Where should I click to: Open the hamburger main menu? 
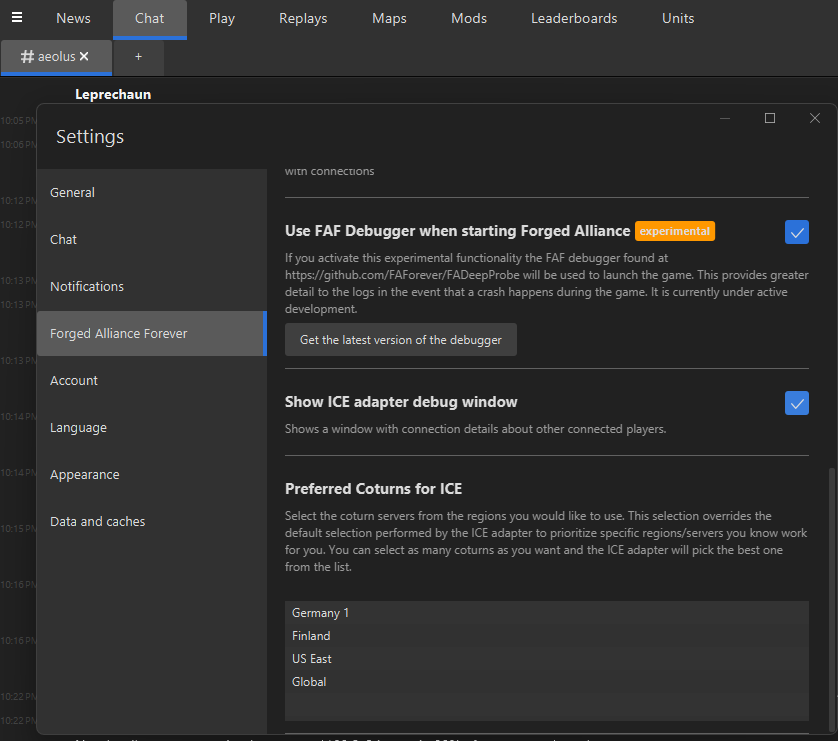click(x=17, y=18)
